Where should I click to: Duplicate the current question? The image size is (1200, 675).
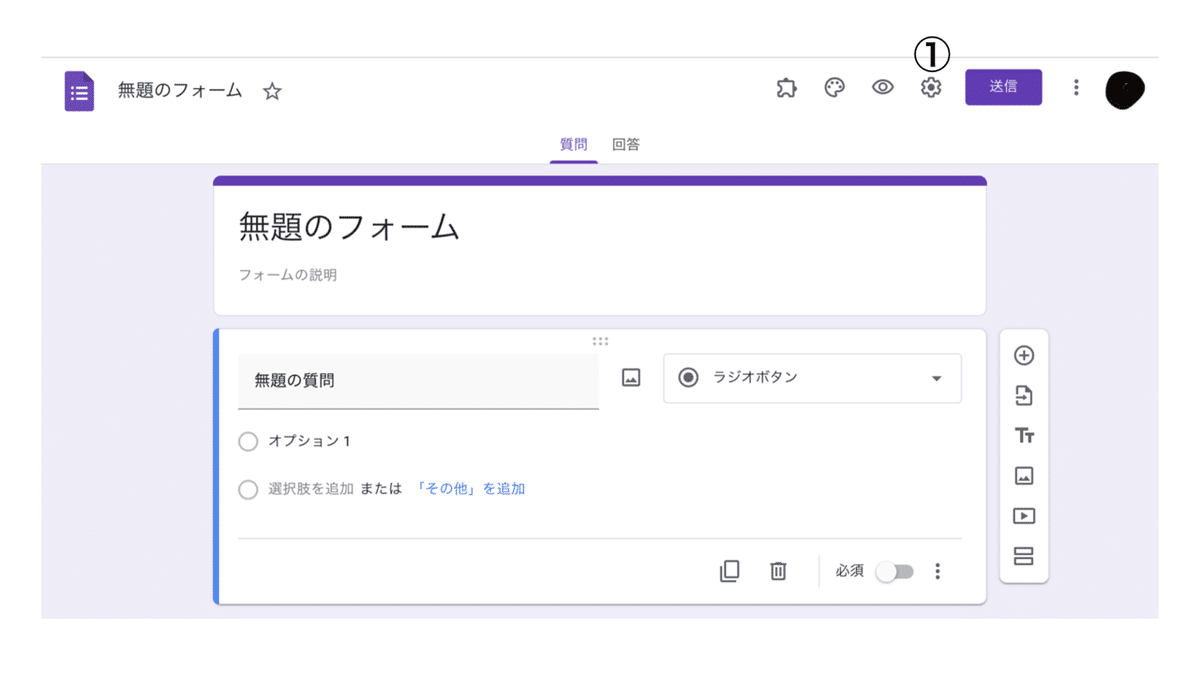click(x=730, y=570)
